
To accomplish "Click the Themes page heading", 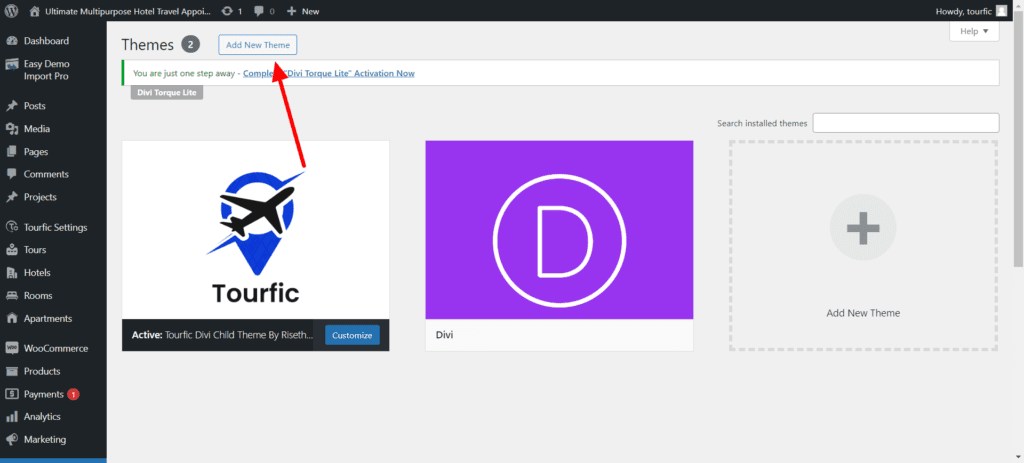I will tap(148, 44).
